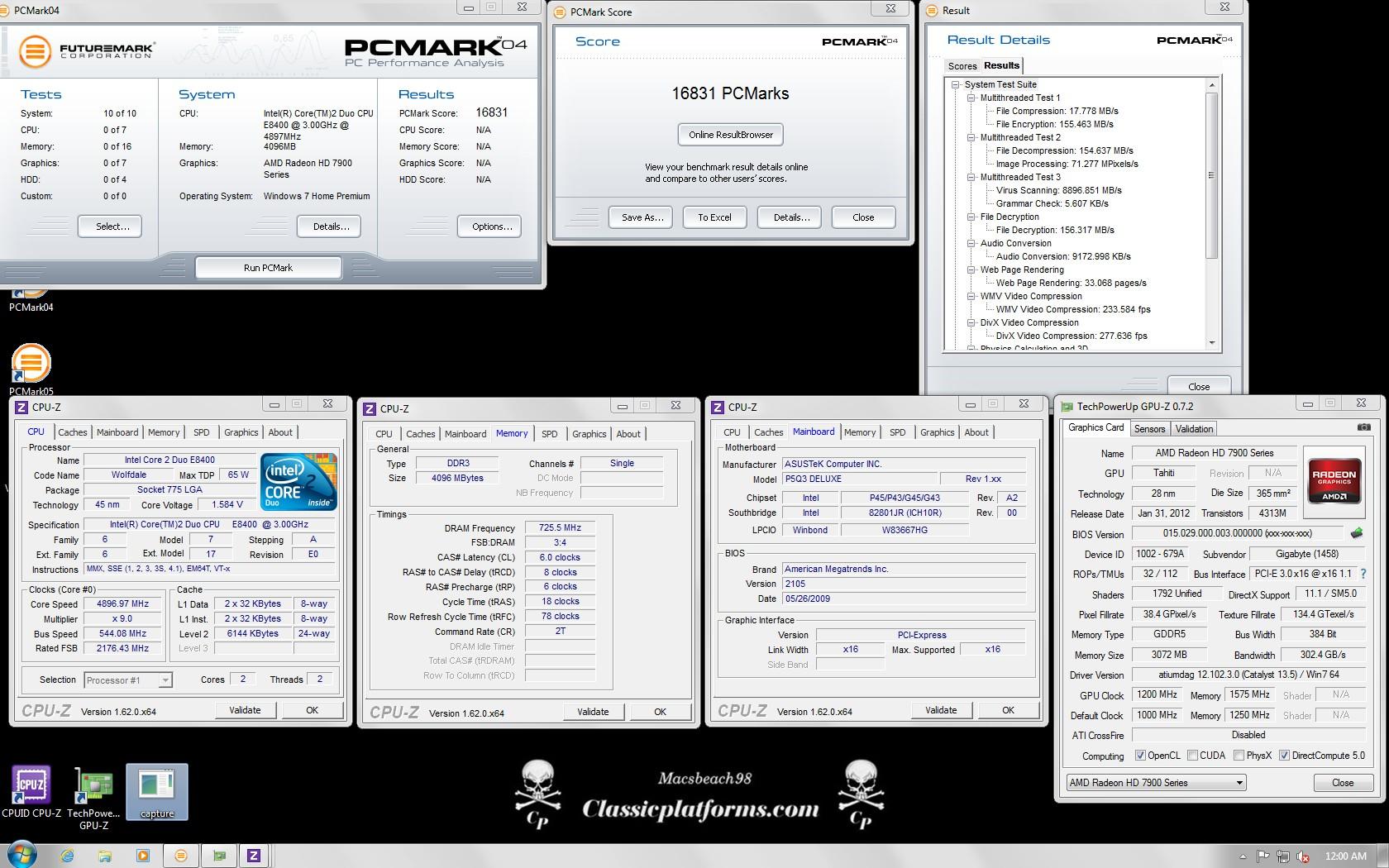Select the capture desktop icon

(157, 792)
